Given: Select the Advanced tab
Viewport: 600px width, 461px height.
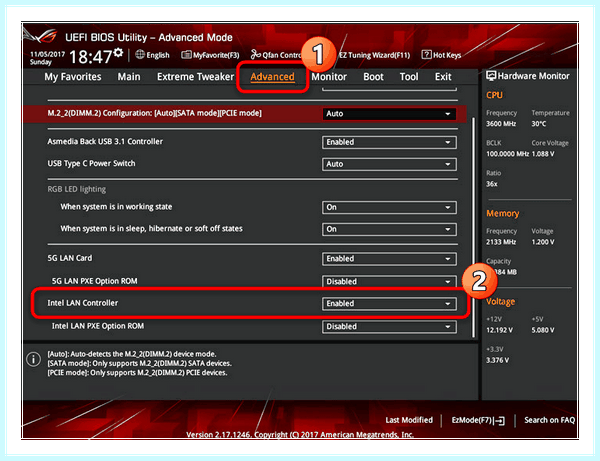Looking at the screenshot, I should (x=272, y=77).
